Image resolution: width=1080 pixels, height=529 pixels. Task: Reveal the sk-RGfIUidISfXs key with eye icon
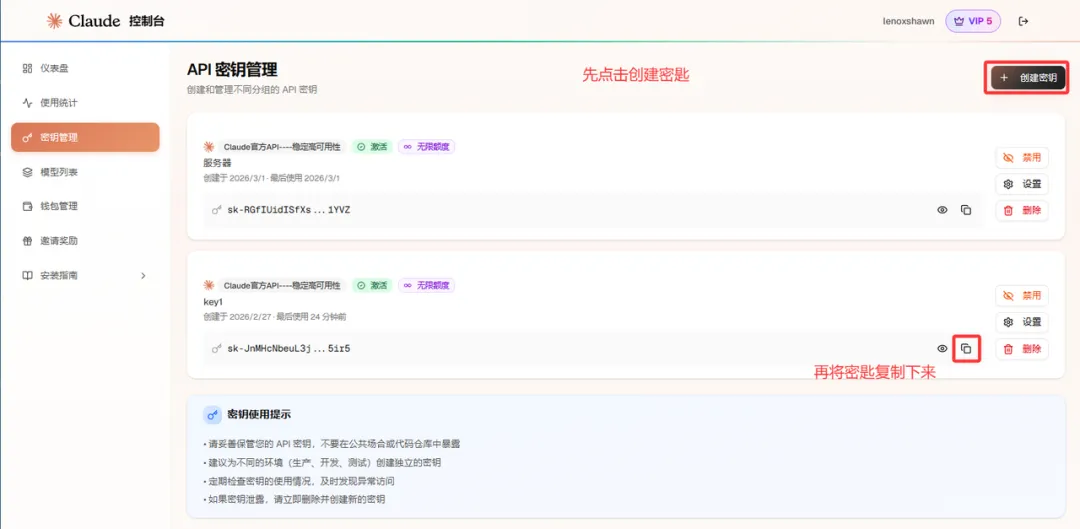pyautogui.click(x=942, y=210)
